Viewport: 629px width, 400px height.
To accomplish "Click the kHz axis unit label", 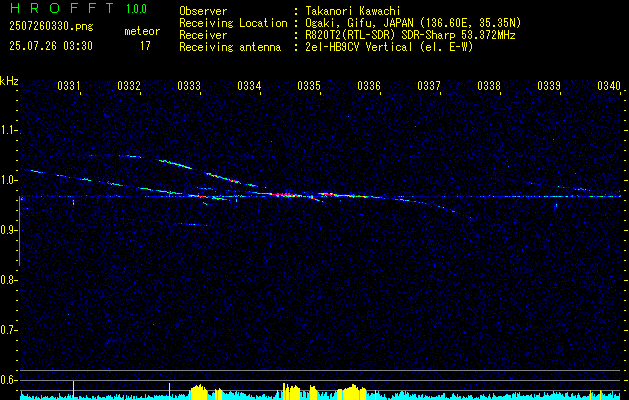I will point(9,81).
